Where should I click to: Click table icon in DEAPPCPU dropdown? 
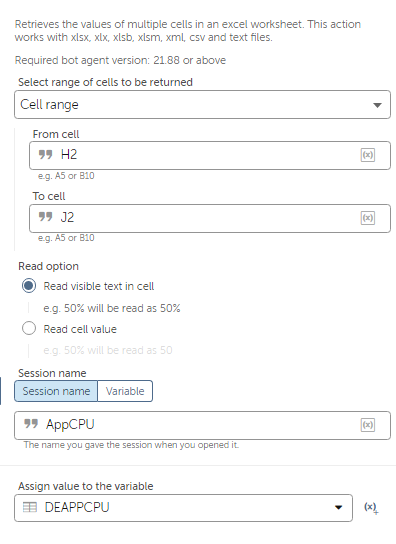(x=30, y=508)
